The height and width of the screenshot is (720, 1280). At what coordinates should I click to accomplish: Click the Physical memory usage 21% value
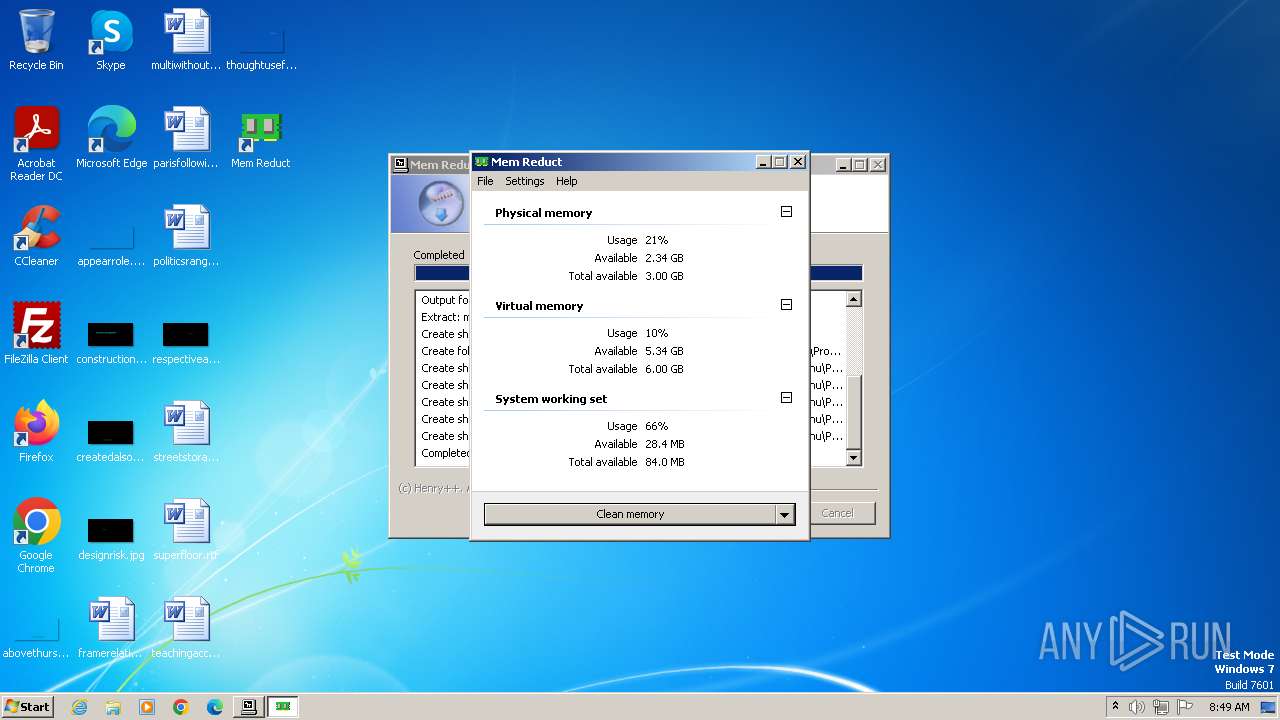point(657,240)
